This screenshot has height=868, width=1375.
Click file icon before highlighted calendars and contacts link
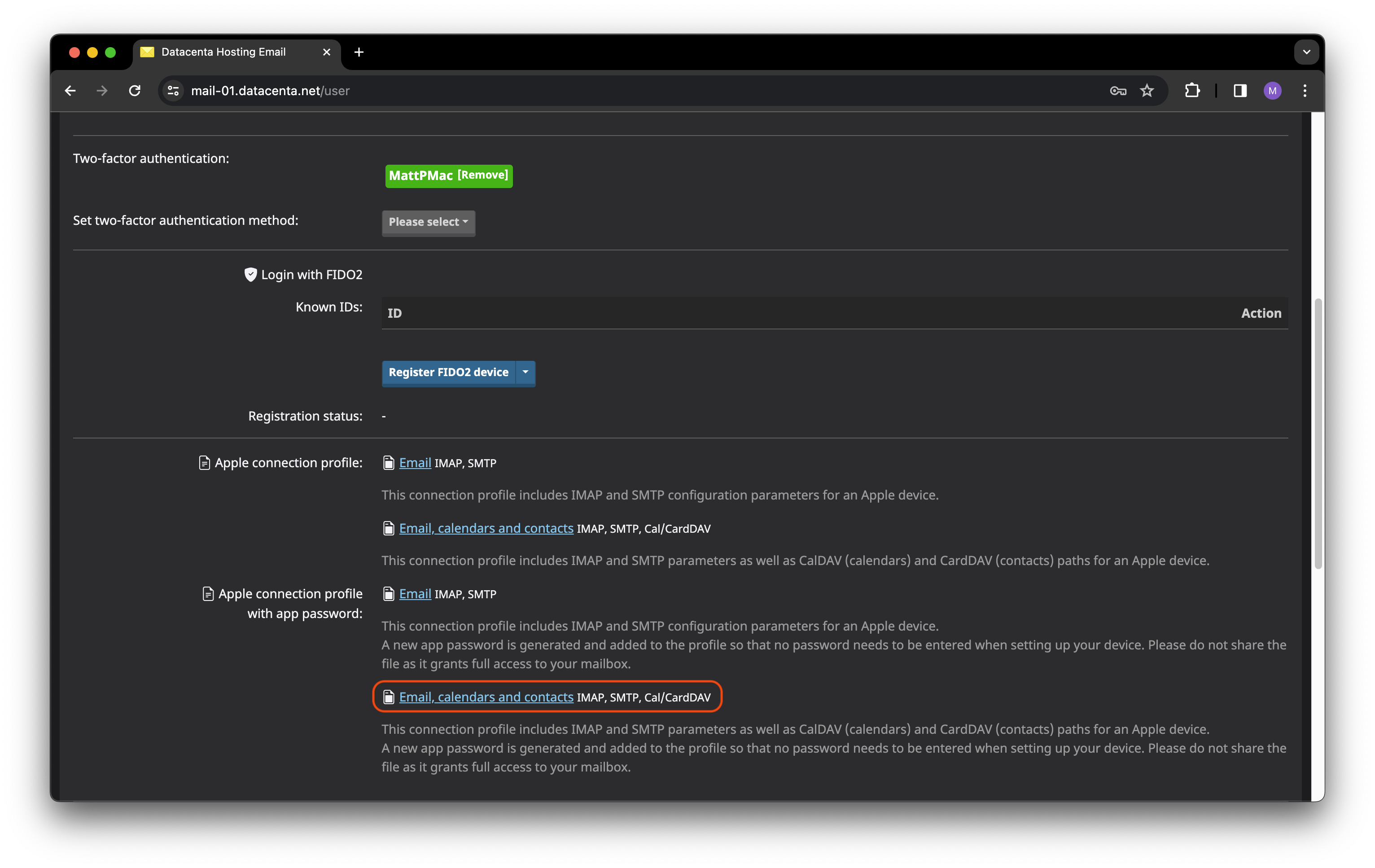click(388, 698)
